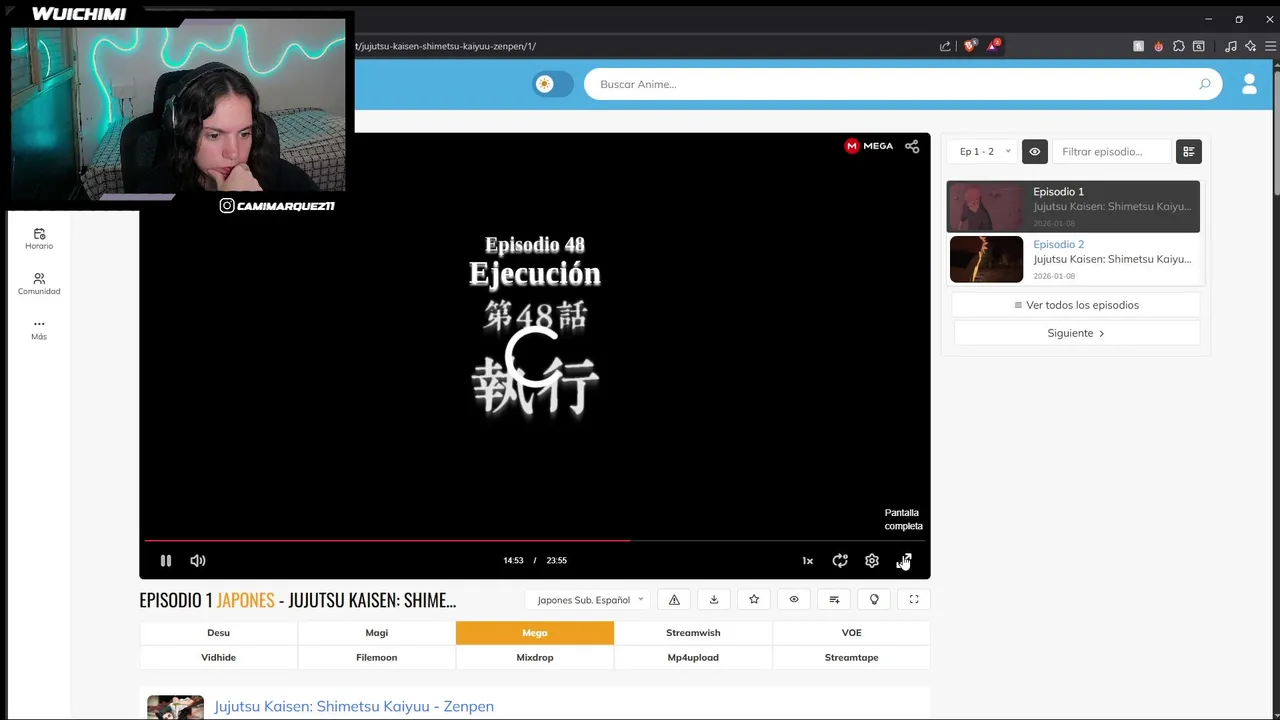The width and height of the screenshot is (1280, 720).
Task: Switch to the Mixdrop server tab
Action: 535,658
